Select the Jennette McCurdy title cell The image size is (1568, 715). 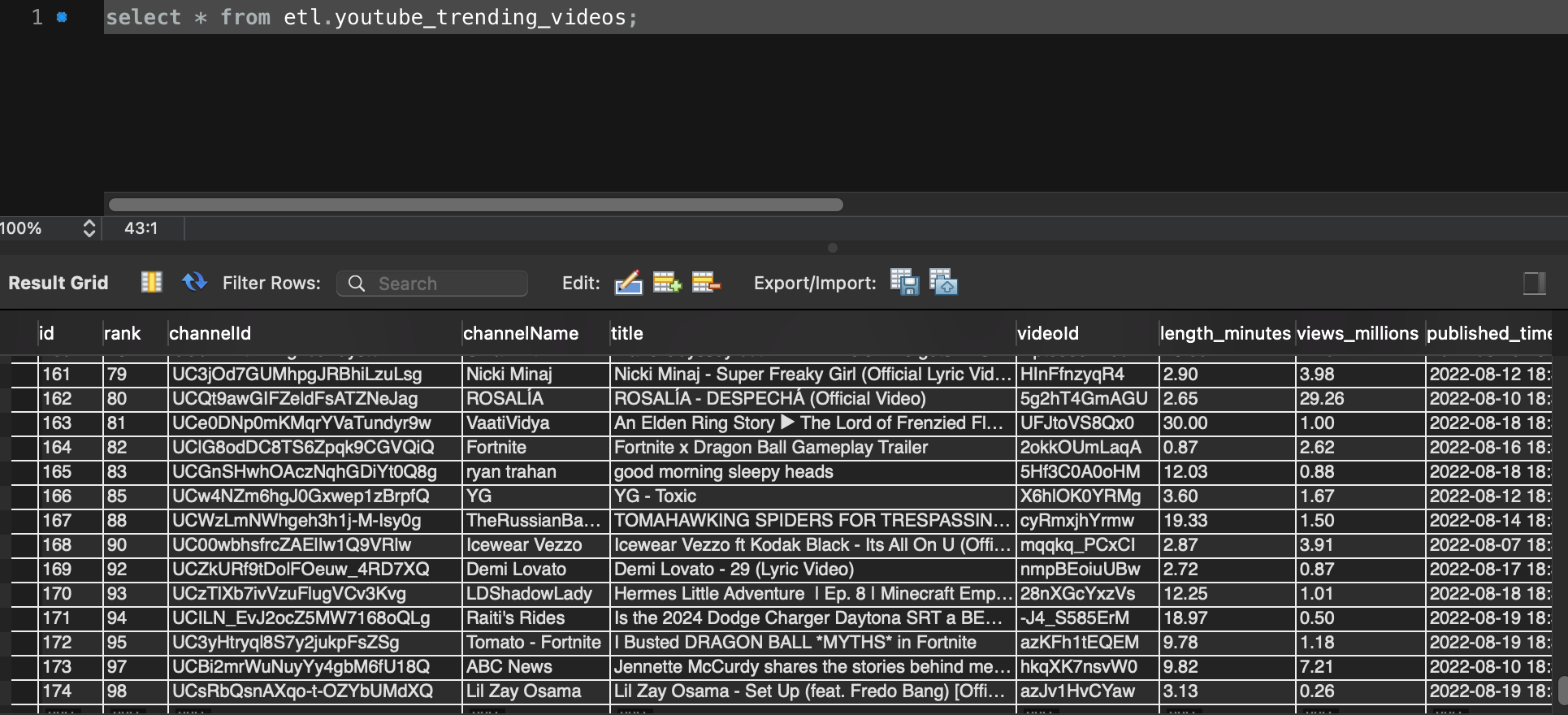coord(812,667)
